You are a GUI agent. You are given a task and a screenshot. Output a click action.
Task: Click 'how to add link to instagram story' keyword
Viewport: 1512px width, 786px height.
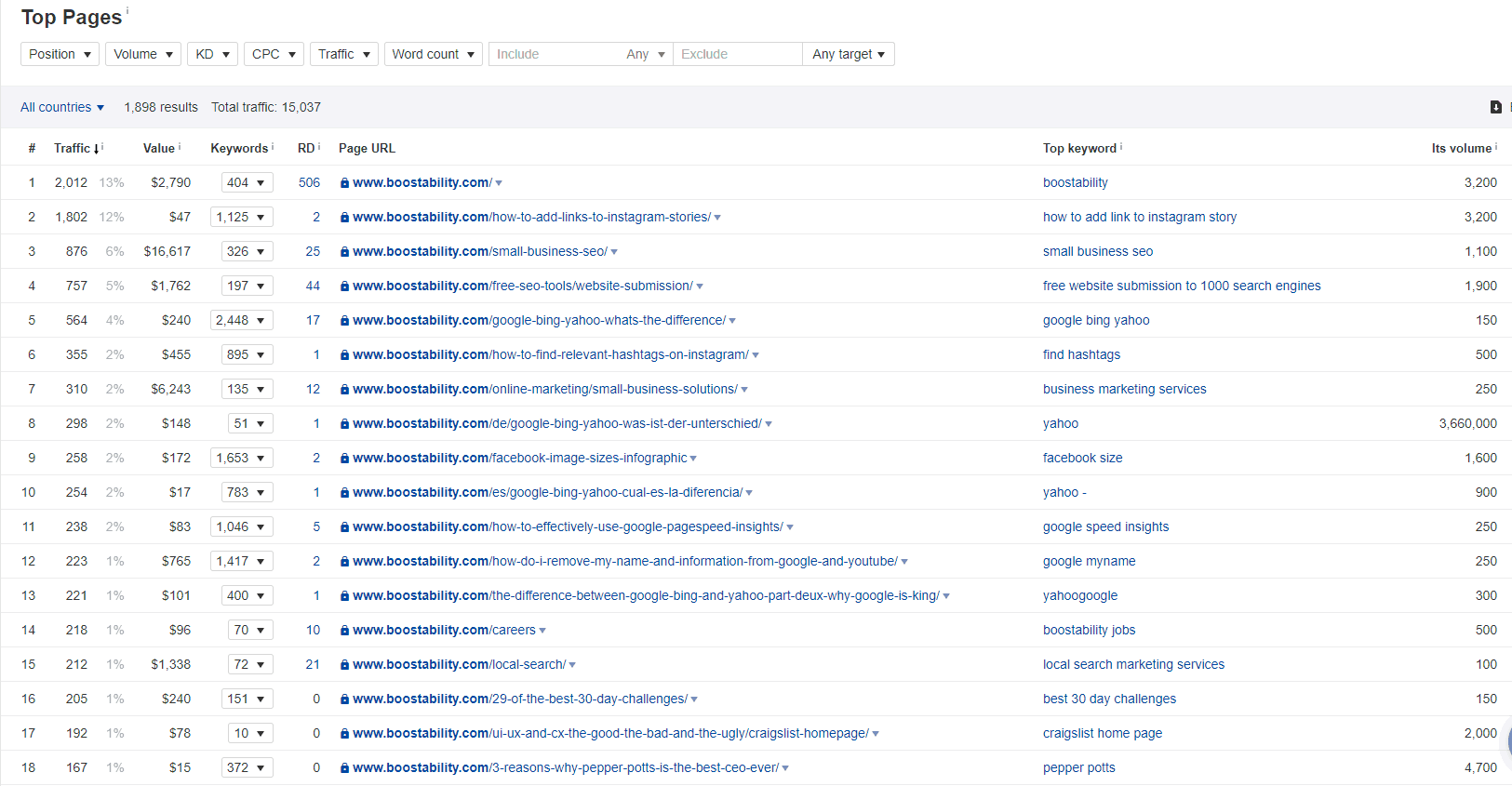[x=1140, y=217]
